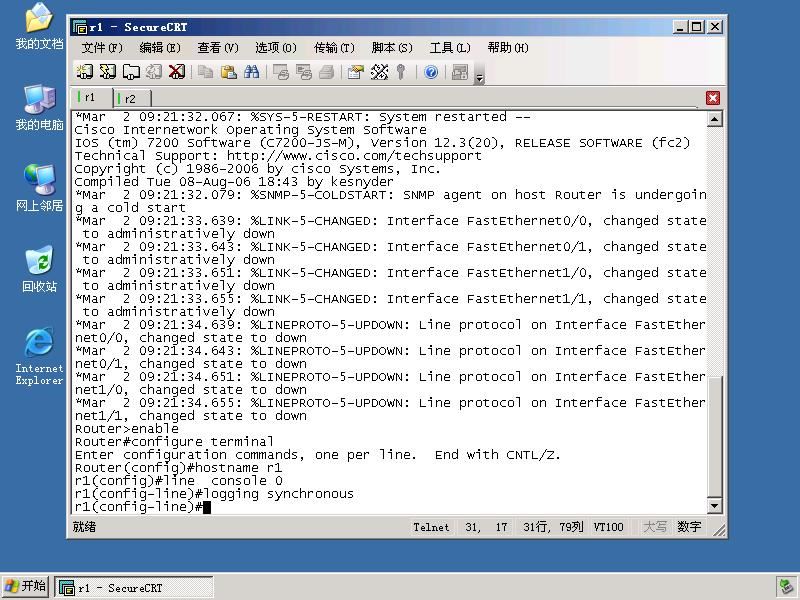The width and height of the screenshot is (800, 600).
Task: Click the 开始 Start button
Action: point(26,587)
